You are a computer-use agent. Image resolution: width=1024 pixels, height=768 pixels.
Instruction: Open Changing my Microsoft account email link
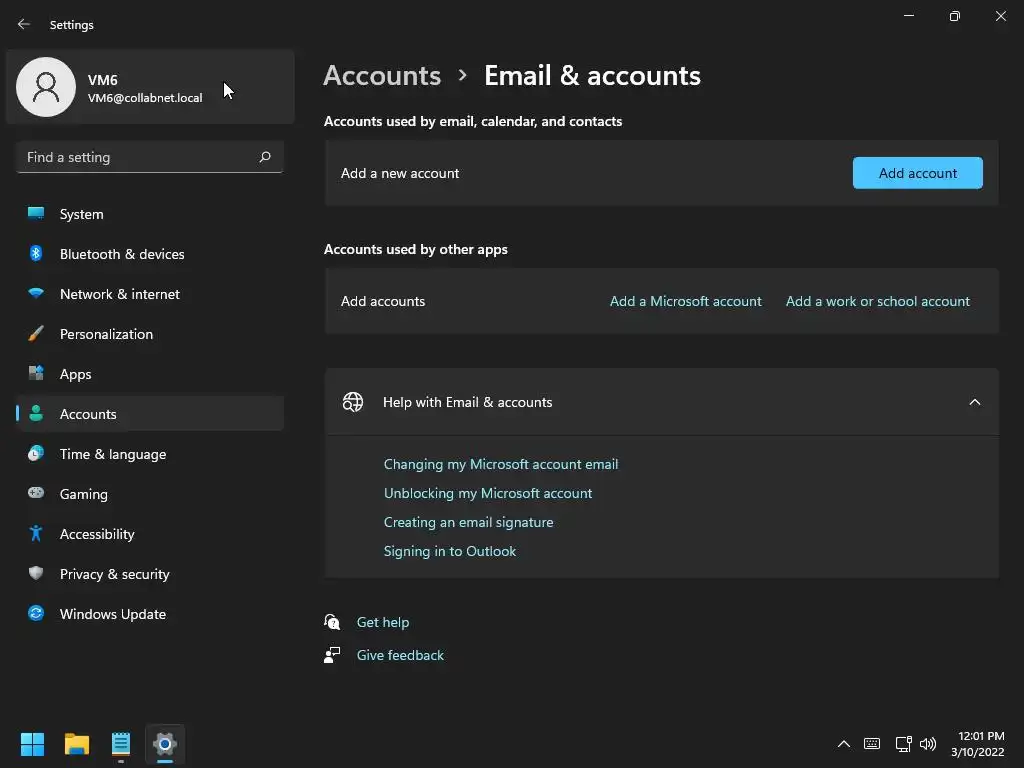pos(501,464)
